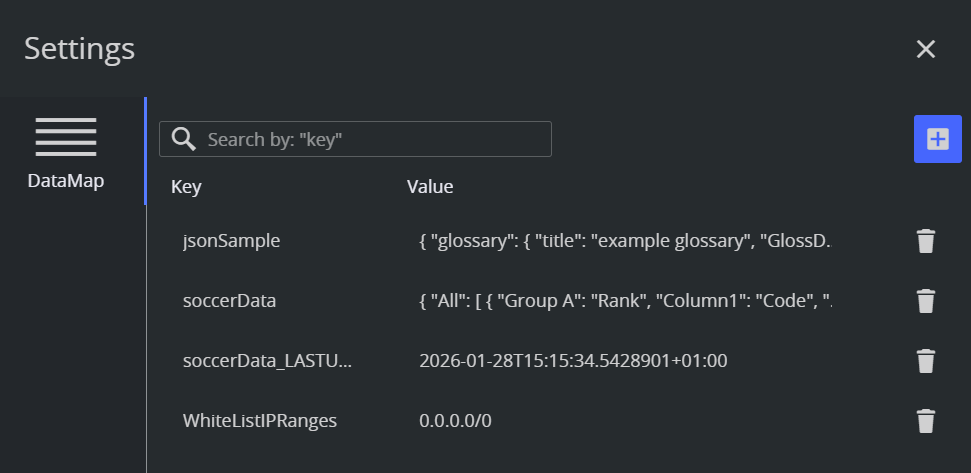Select the jsonSample key

[x=231, y=241]
